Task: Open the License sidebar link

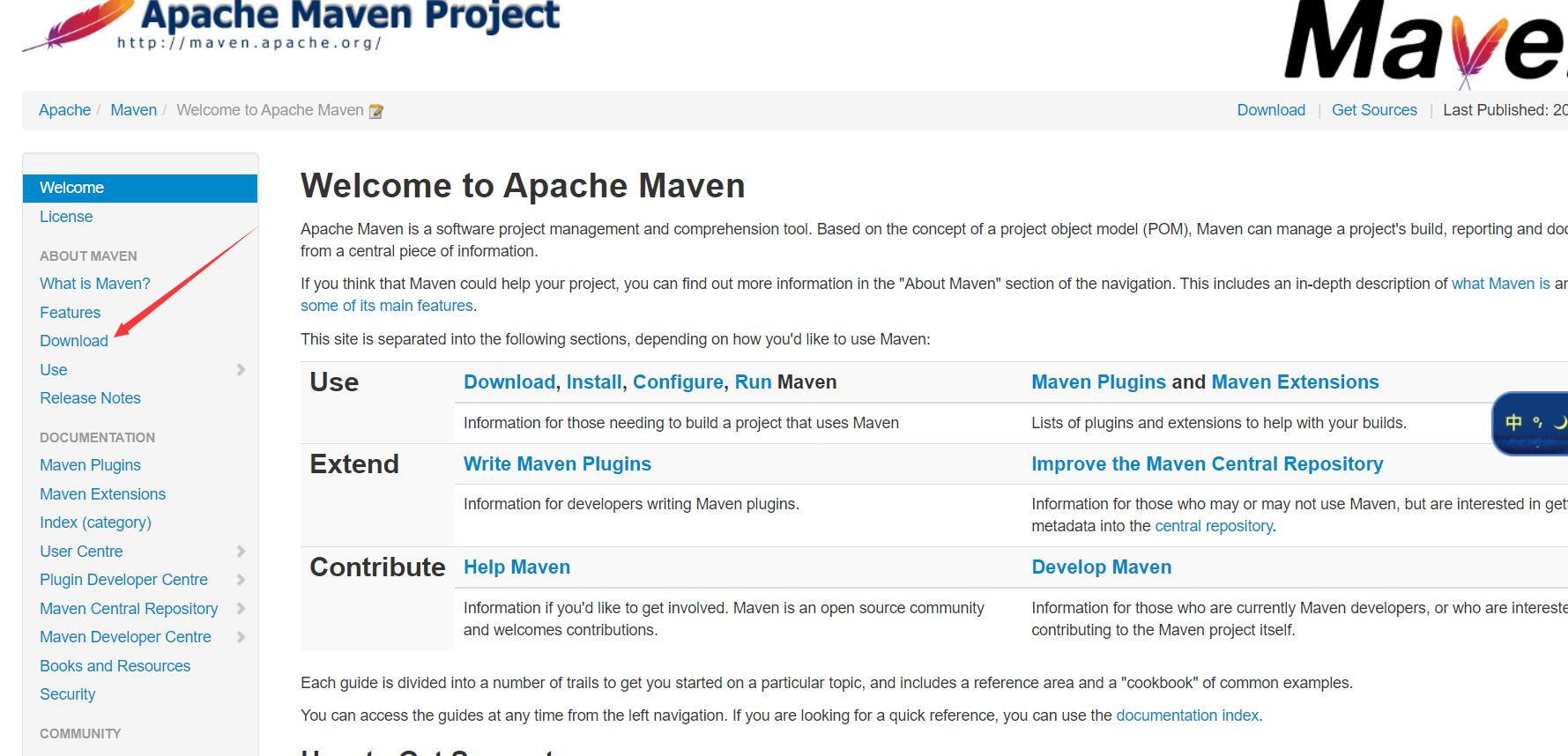Action: click(x=66, y=217)
